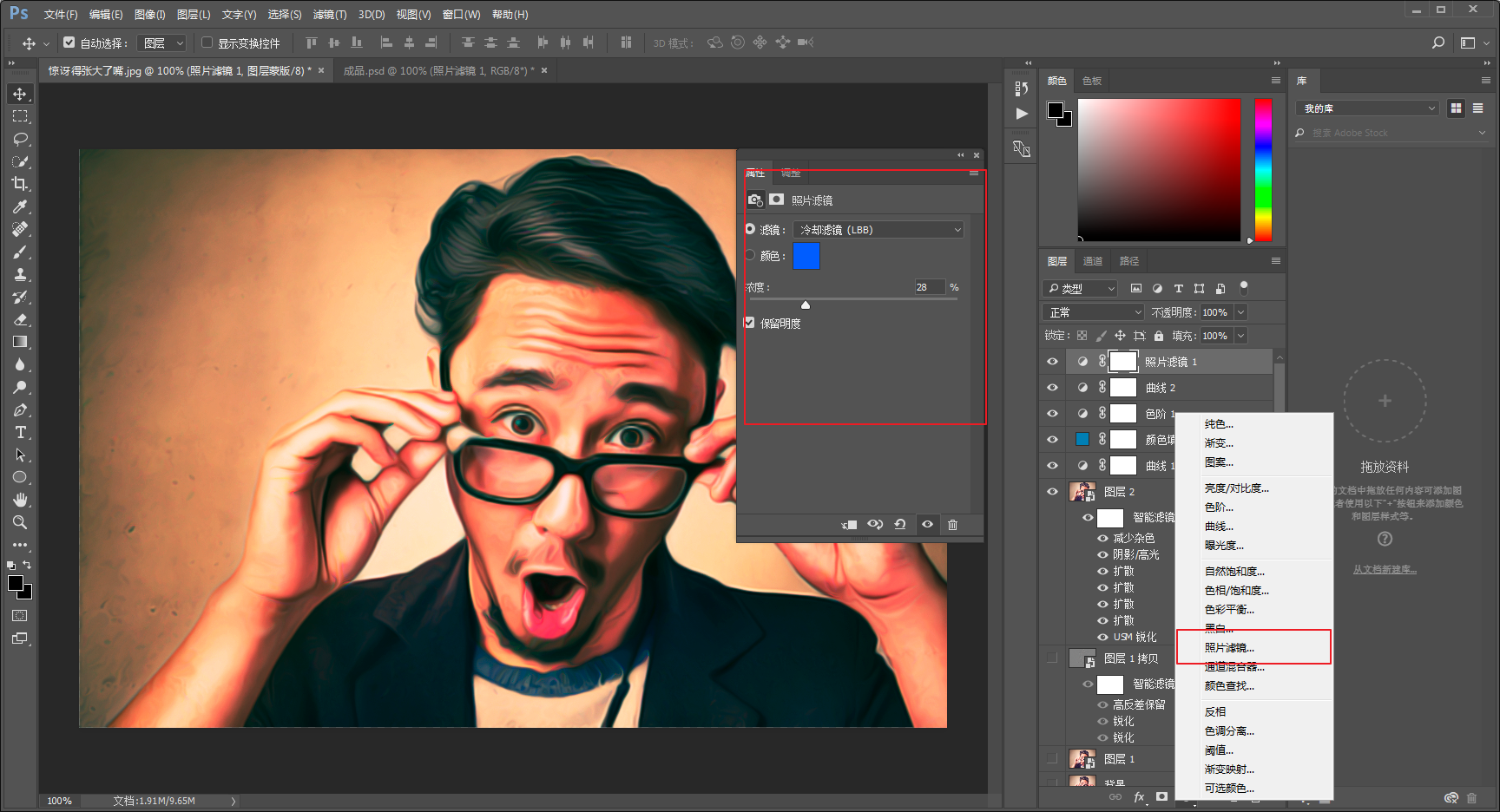Click the 图层 1 layer thumbnail
Screen dimensions: 1500x812
coord(1082,759)
